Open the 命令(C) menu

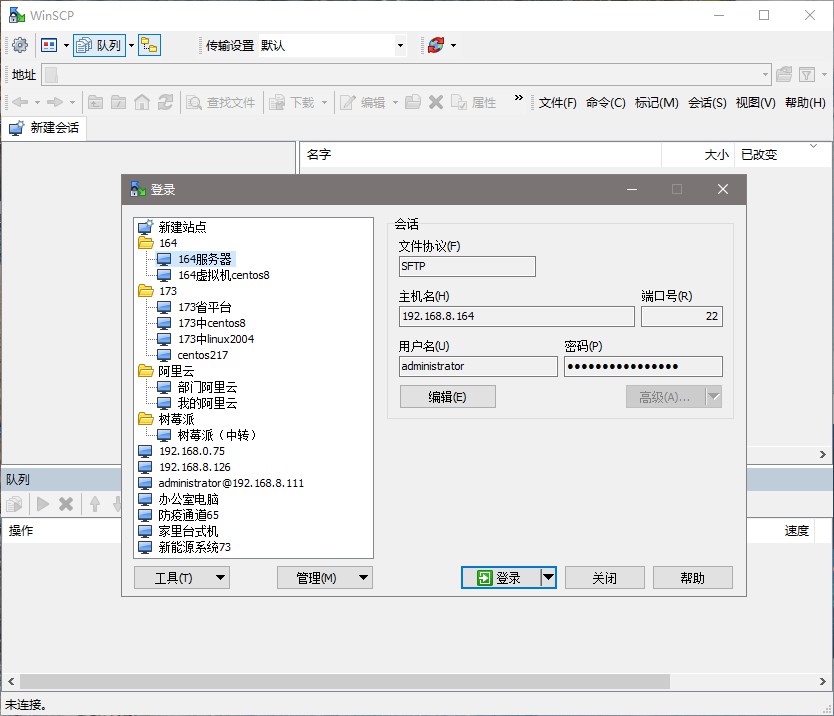[x=605, y=102]
